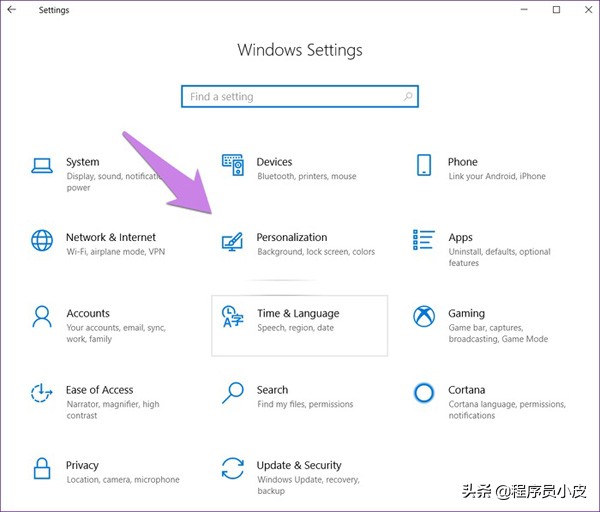The height and width of the screenshot is (512, 600).
Task: Click the Cortana circle icon
Action: click(x=424, y=393)
